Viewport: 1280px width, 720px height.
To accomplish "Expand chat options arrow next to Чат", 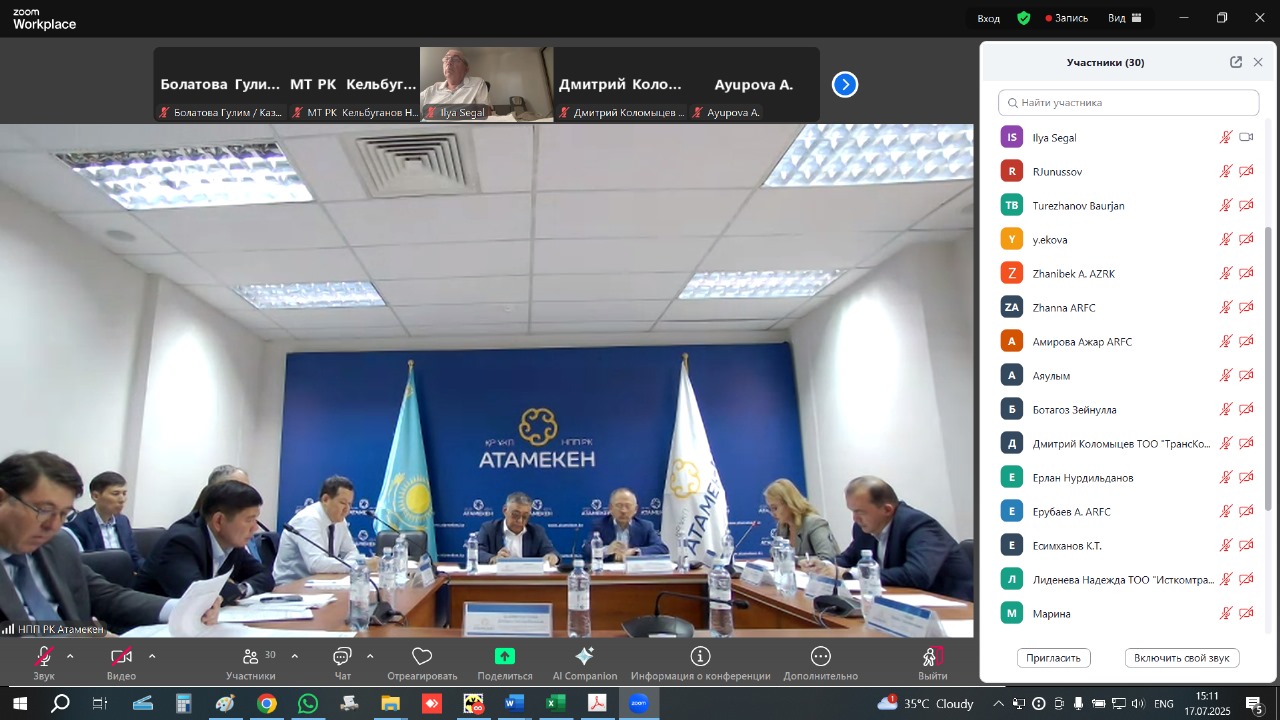I will pos(370,656).
